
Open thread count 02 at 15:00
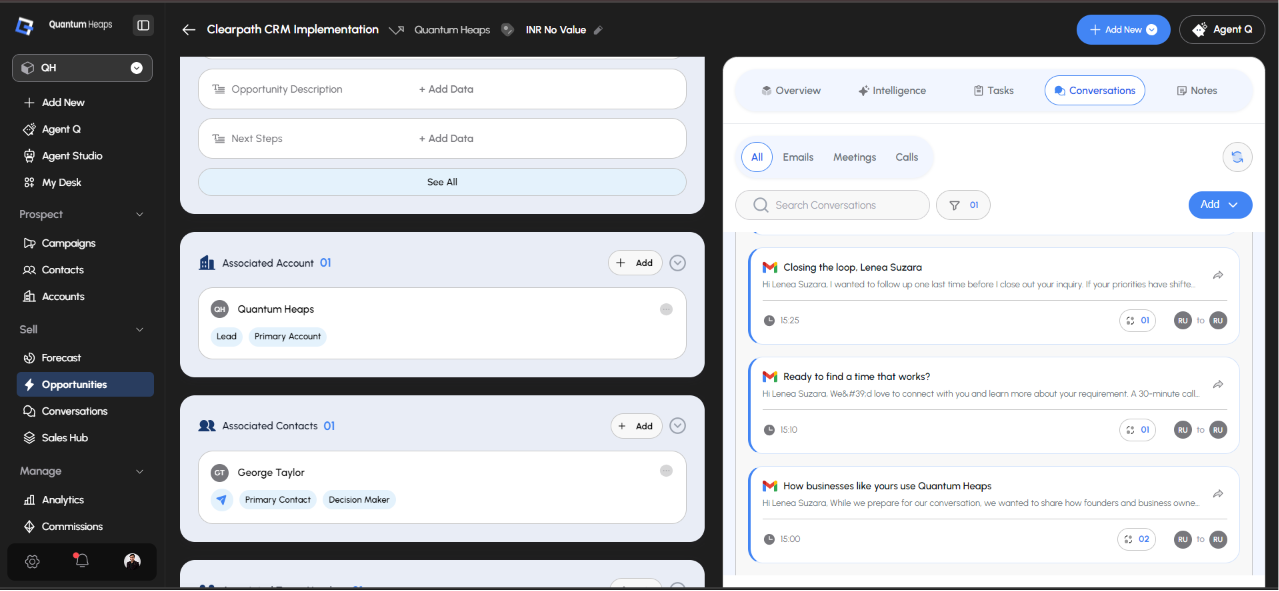(x=1136, y=539)
